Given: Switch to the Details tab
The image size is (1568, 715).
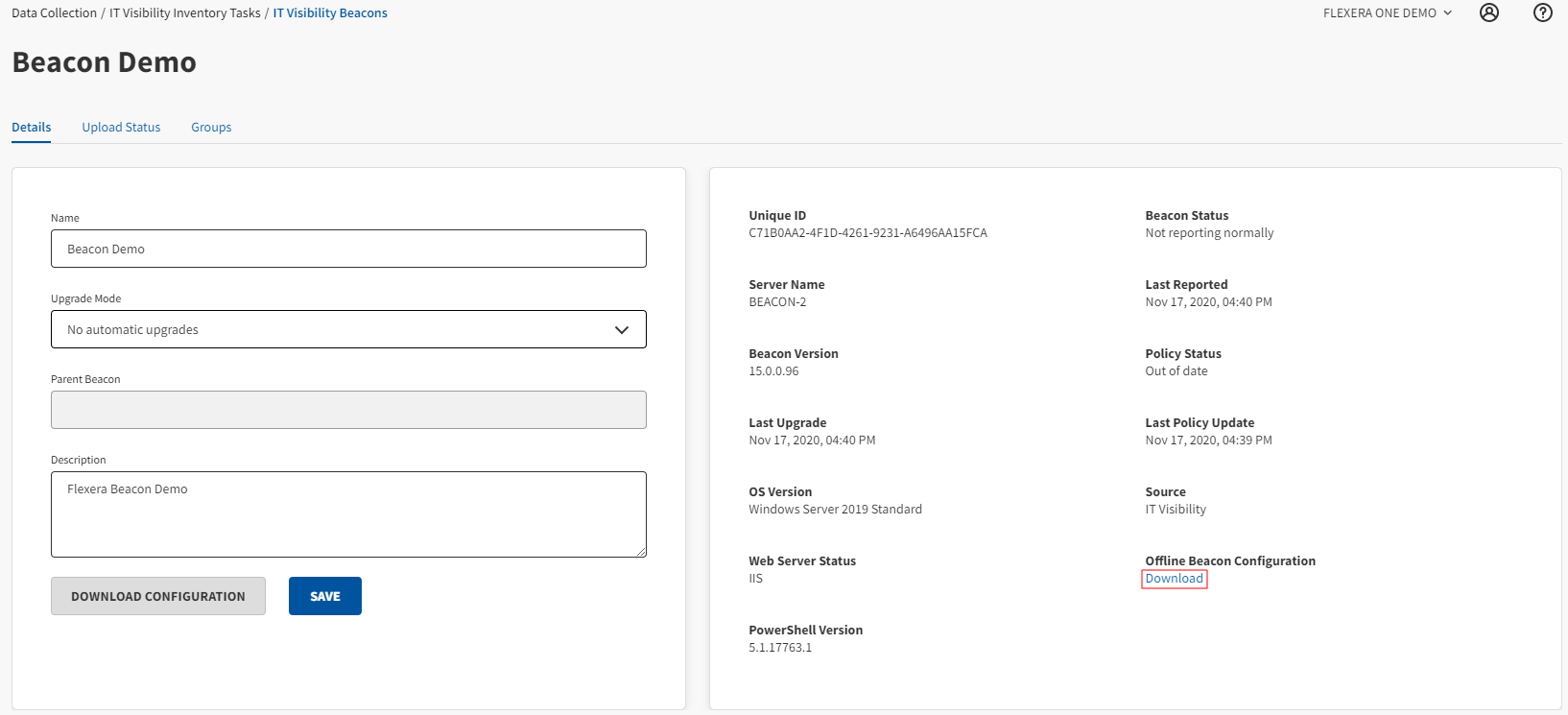Looking at the screenshot, I should 32,128.
